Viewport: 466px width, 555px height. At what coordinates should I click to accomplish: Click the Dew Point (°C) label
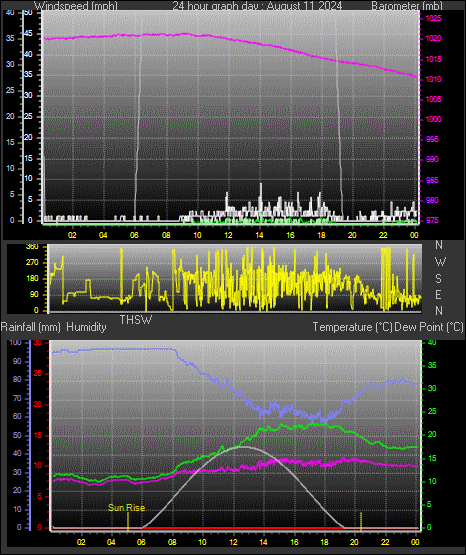point(428,327)
